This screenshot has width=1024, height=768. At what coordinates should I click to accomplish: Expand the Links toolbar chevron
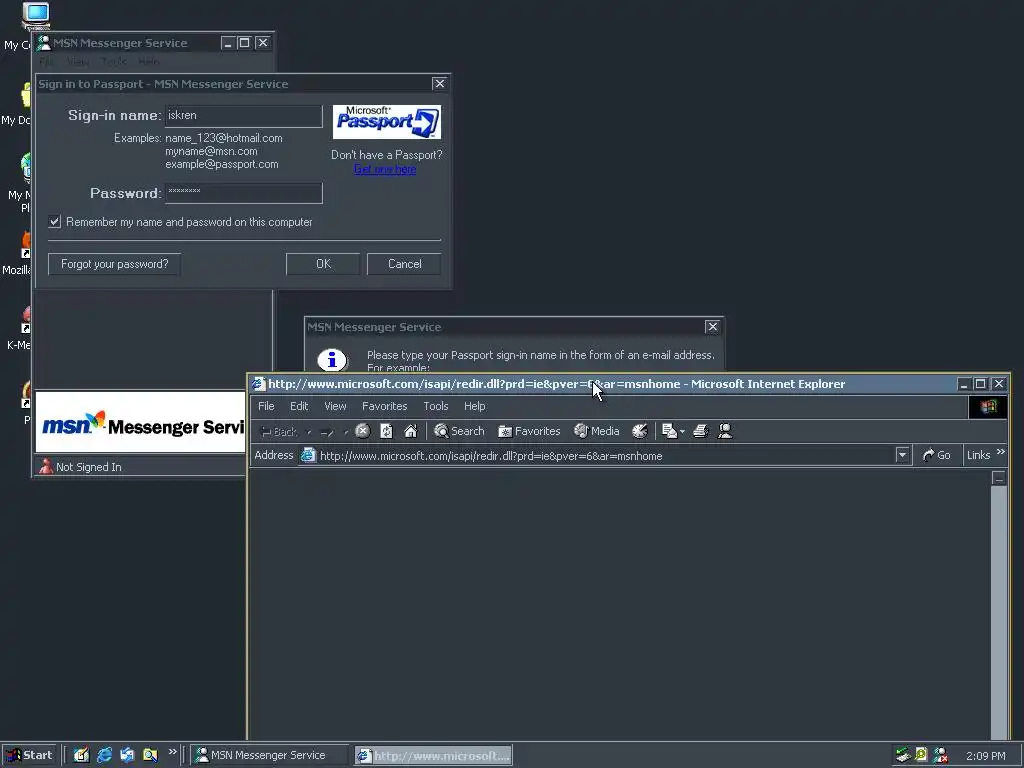coord(1001,452)
